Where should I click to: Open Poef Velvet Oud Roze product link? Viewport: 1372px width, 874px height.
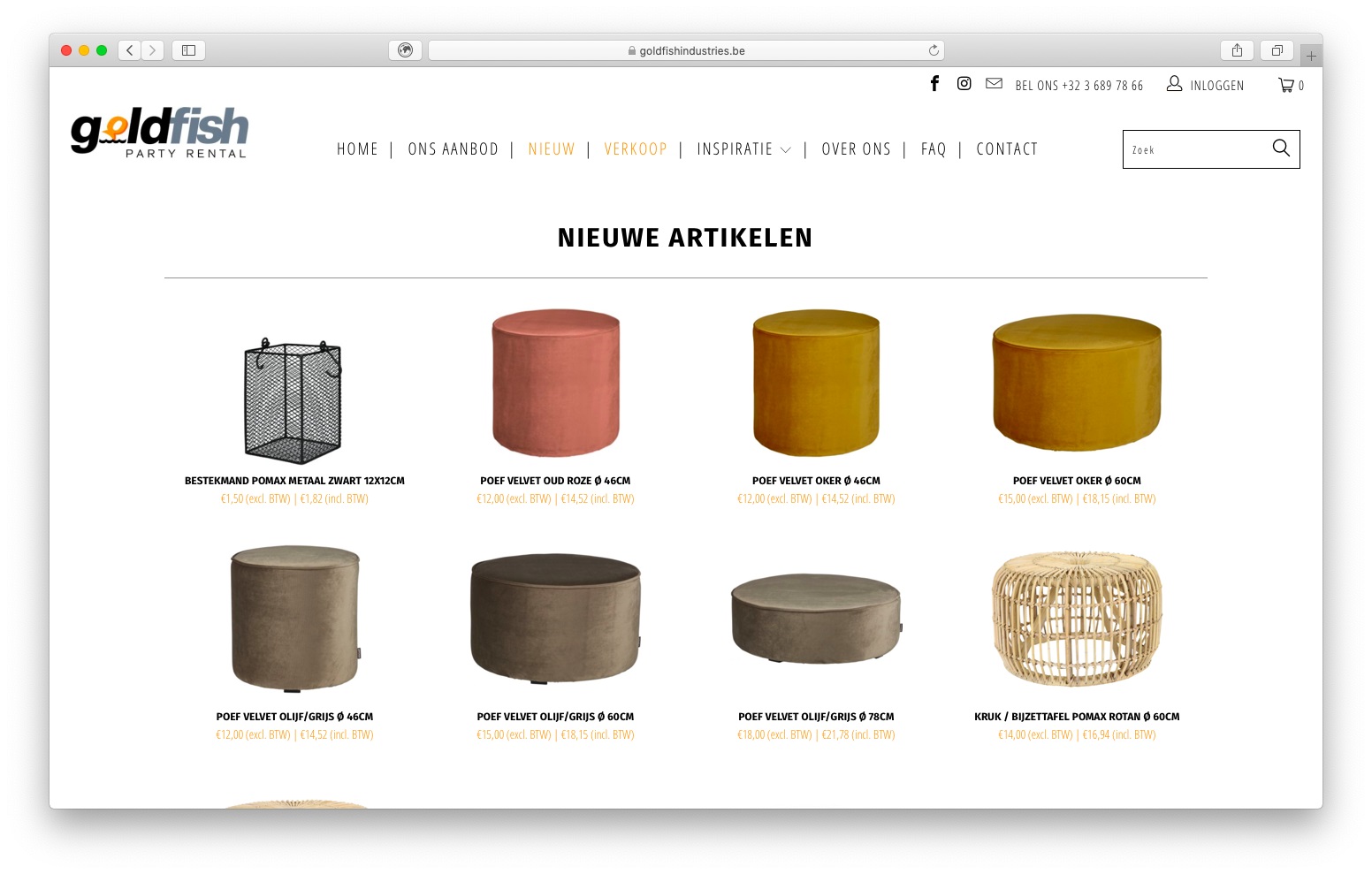555,481
